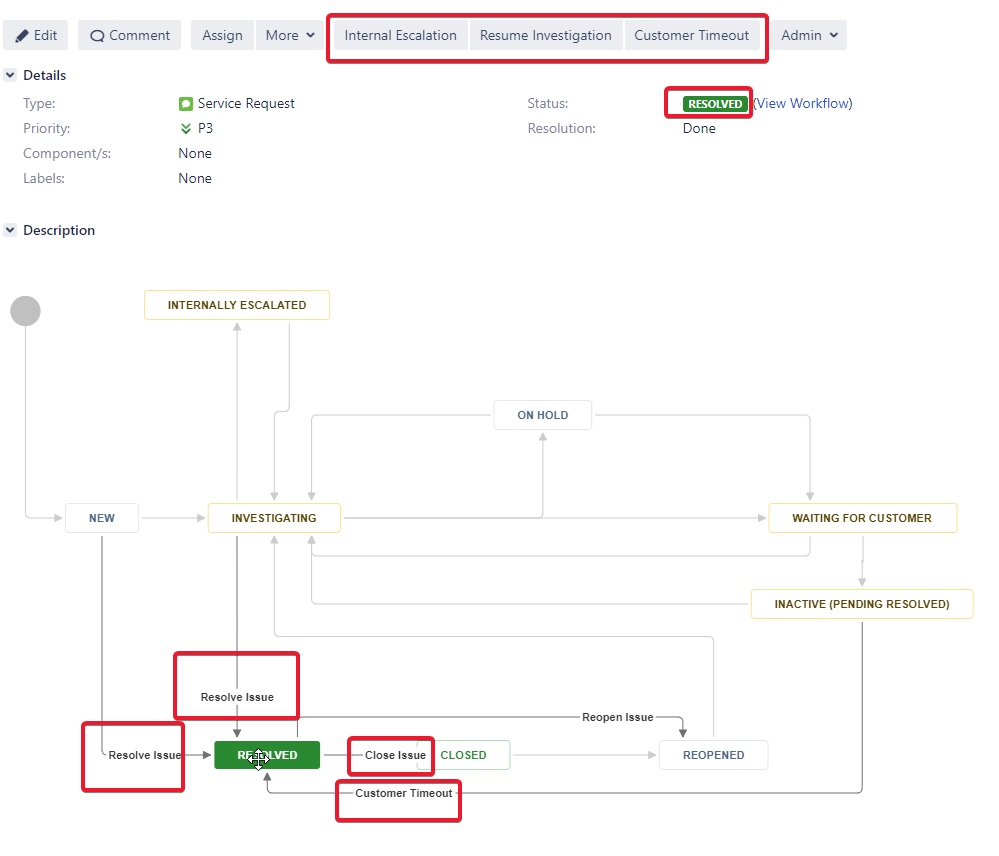
Task: Click Resume Investigation button
Action: pyautogui.click(x=545, y=36)
